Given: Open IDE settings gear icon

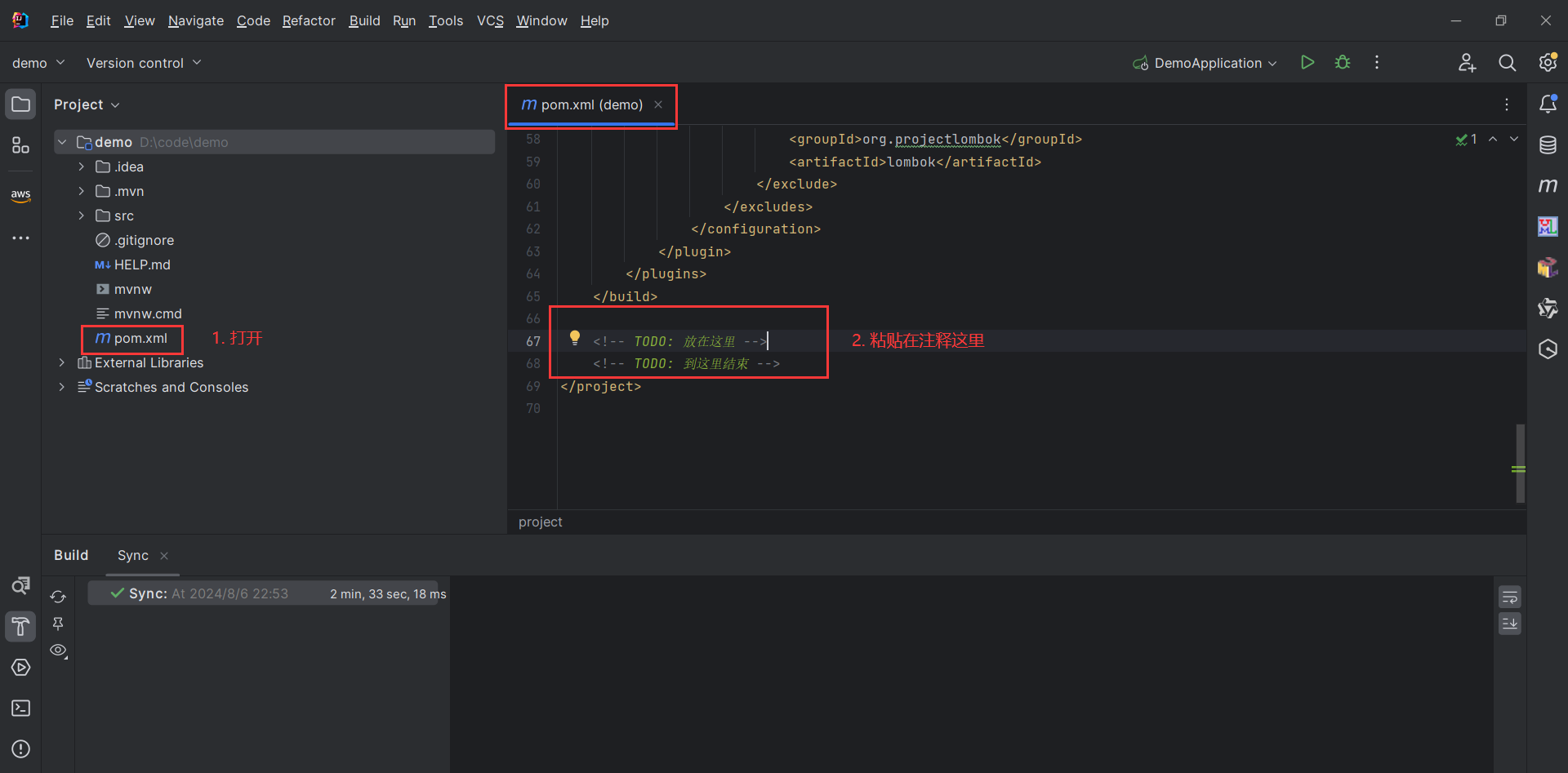Looking at the screenshot, I should 1548,63.
